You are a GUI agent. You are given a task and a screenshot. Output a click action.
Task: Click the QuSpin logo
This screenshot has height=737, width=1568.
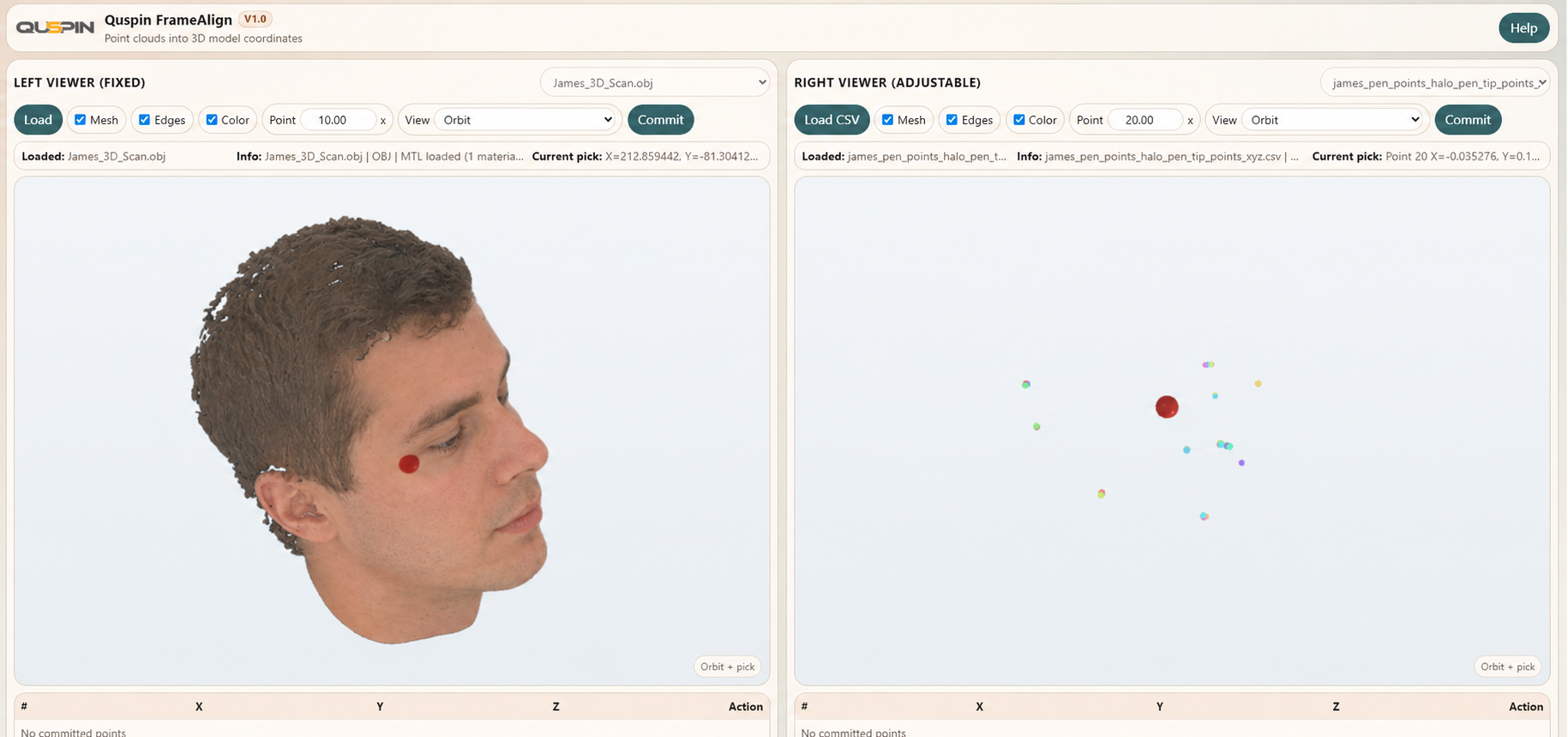tap(55, 27)
